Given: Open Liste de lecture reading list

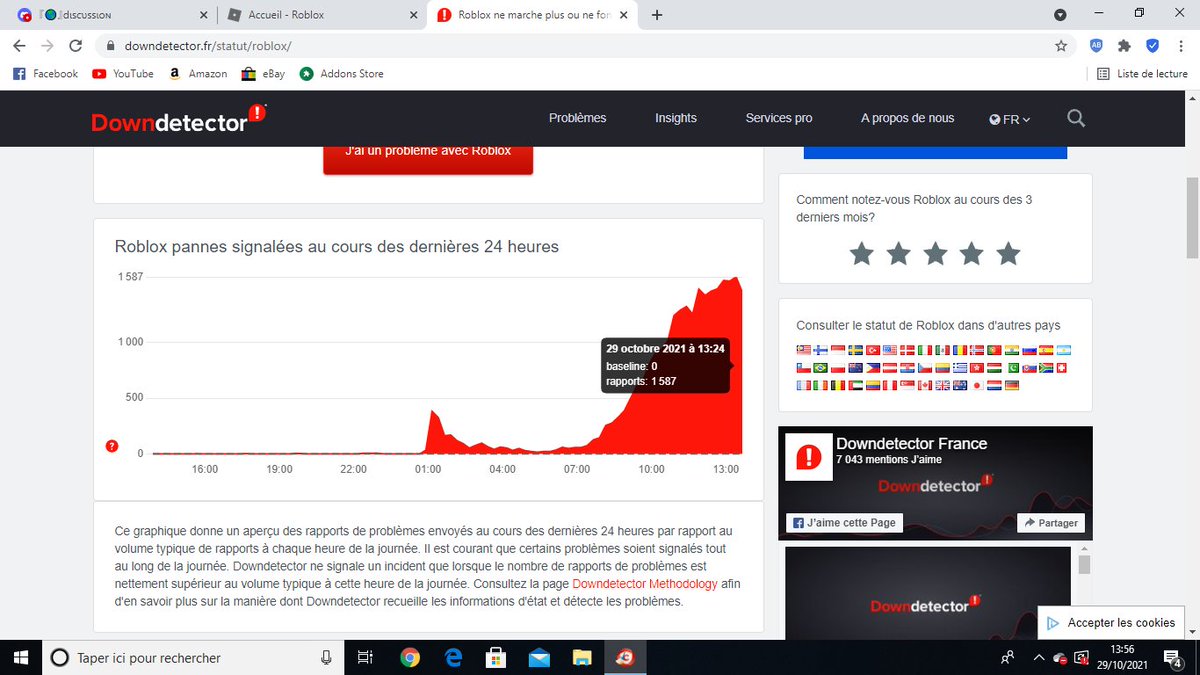Looking at the screenshot, I should pos(1142,73).
